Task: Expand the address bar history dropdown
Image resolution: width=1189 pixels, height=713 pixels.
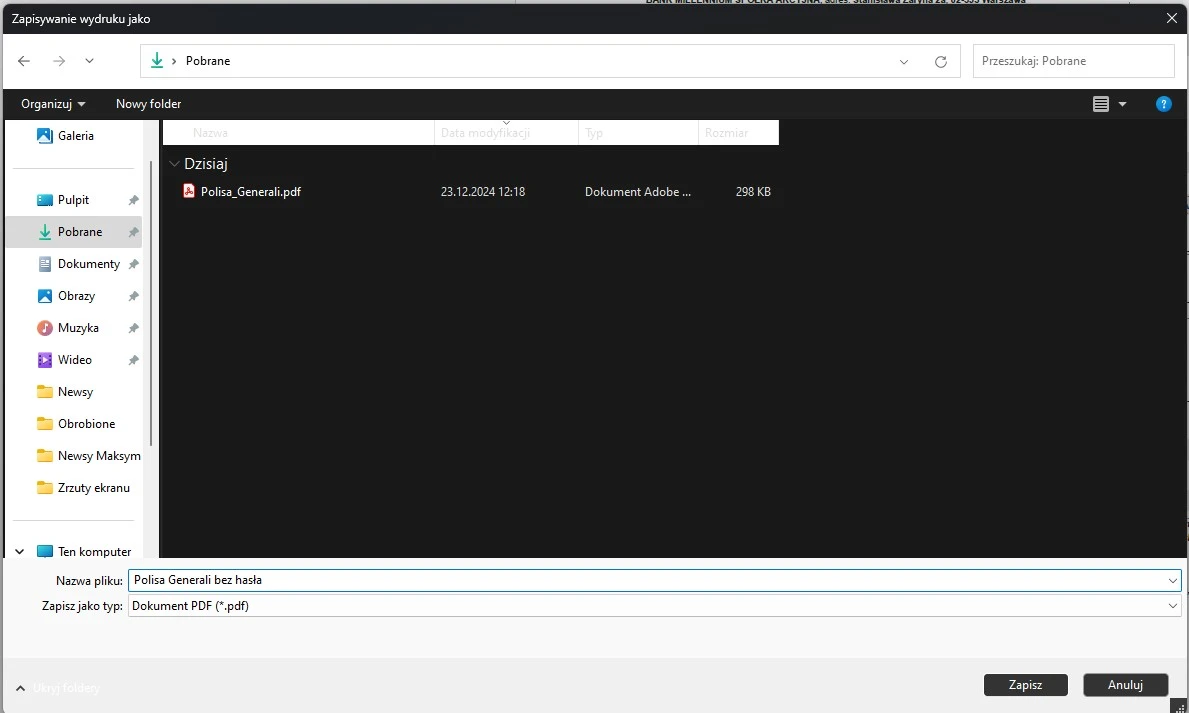Action: coord(904,61)
